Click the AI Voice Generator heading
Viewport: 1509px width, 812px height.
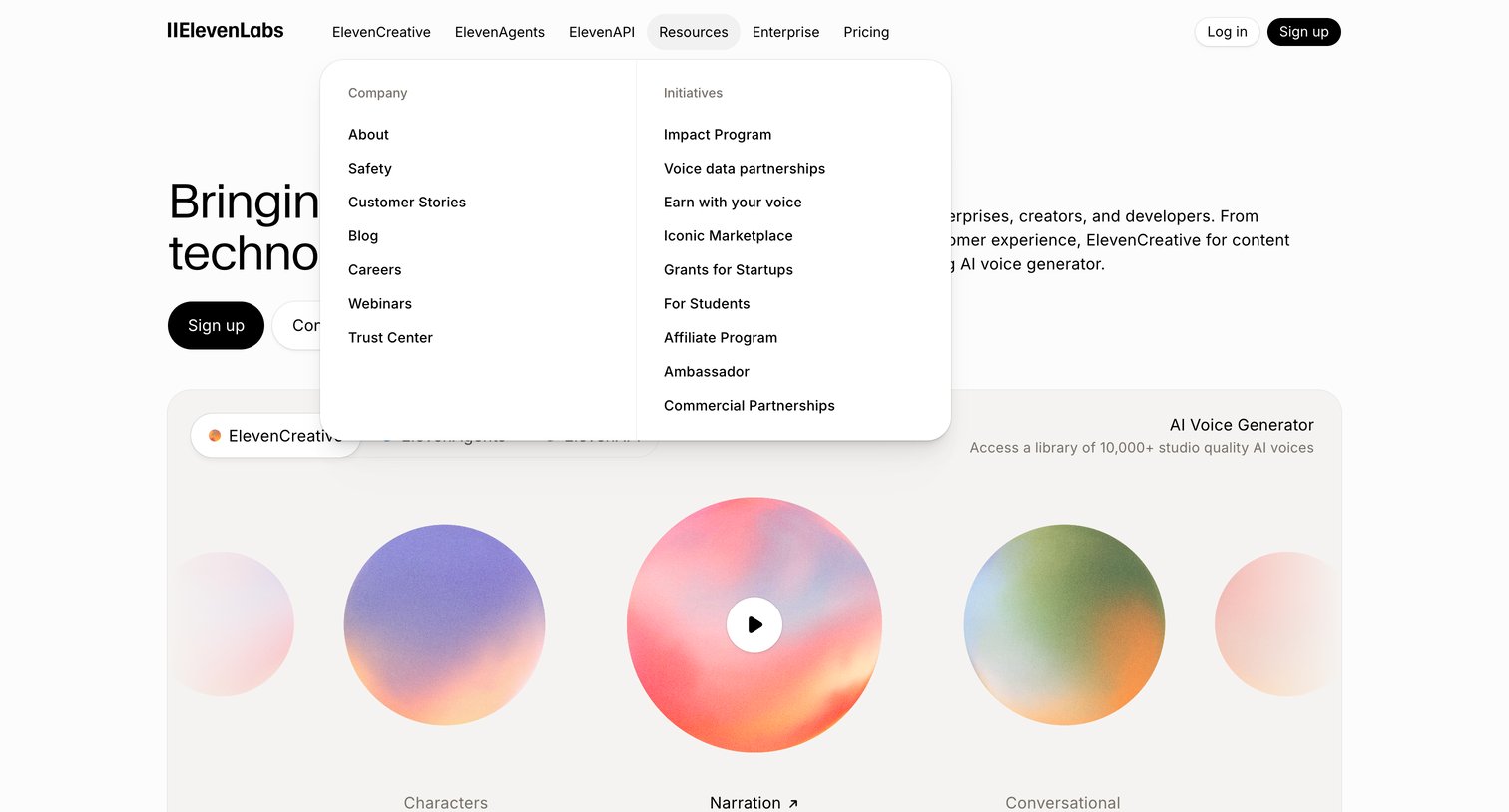[x=1242, y=425]
